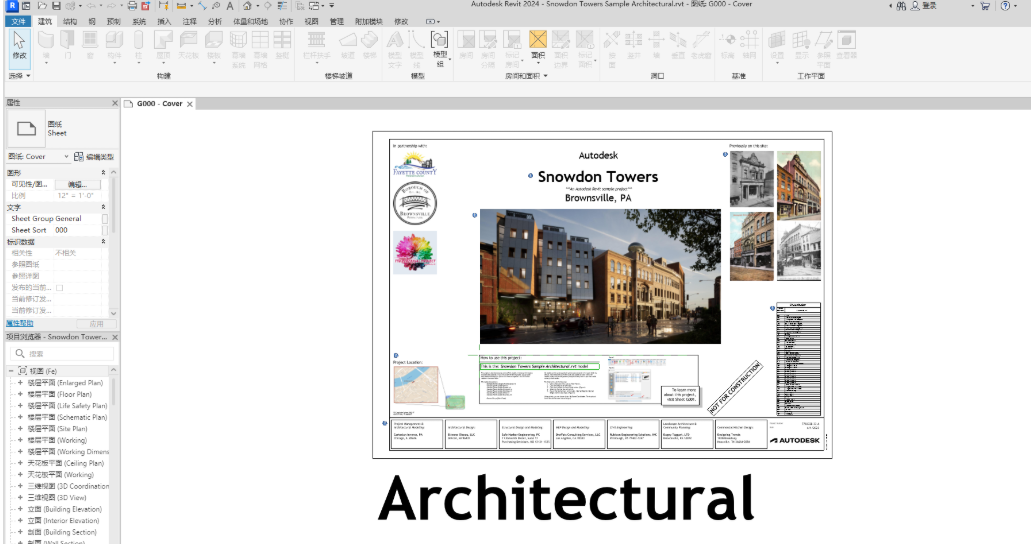1031x544 pixels.
Task: Click the 应用 (Apply) button in Properties
Action: tap(96, 324)
